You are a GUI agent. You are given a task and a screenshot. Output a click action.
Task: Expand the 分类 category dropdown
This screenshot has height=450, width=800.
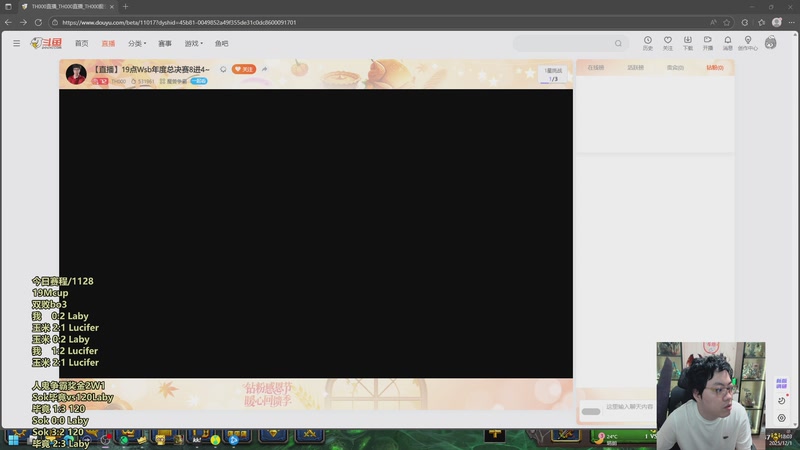click(137, 43)
